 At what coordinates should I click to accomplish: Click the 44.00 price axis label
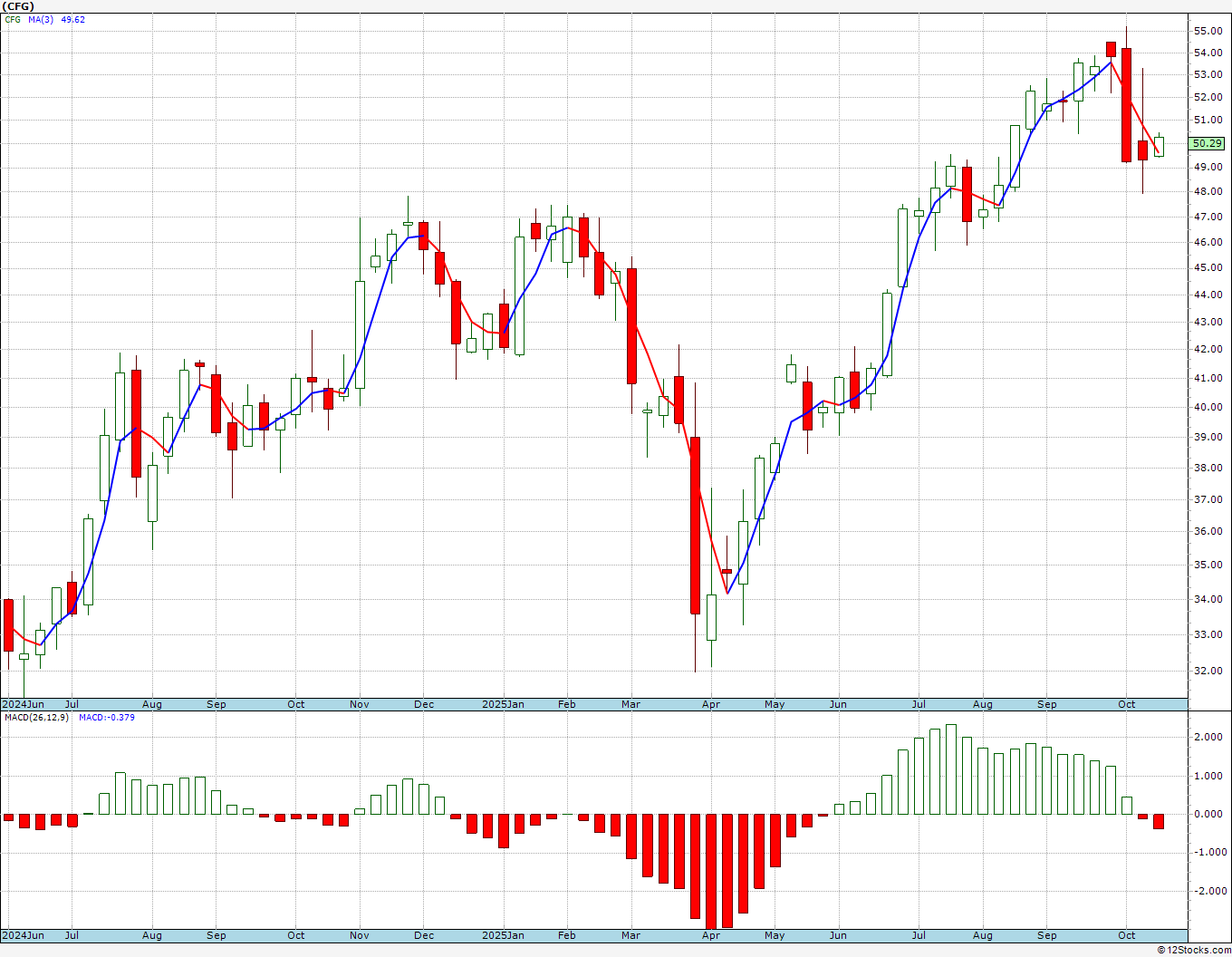click(x=1208, y=295)
